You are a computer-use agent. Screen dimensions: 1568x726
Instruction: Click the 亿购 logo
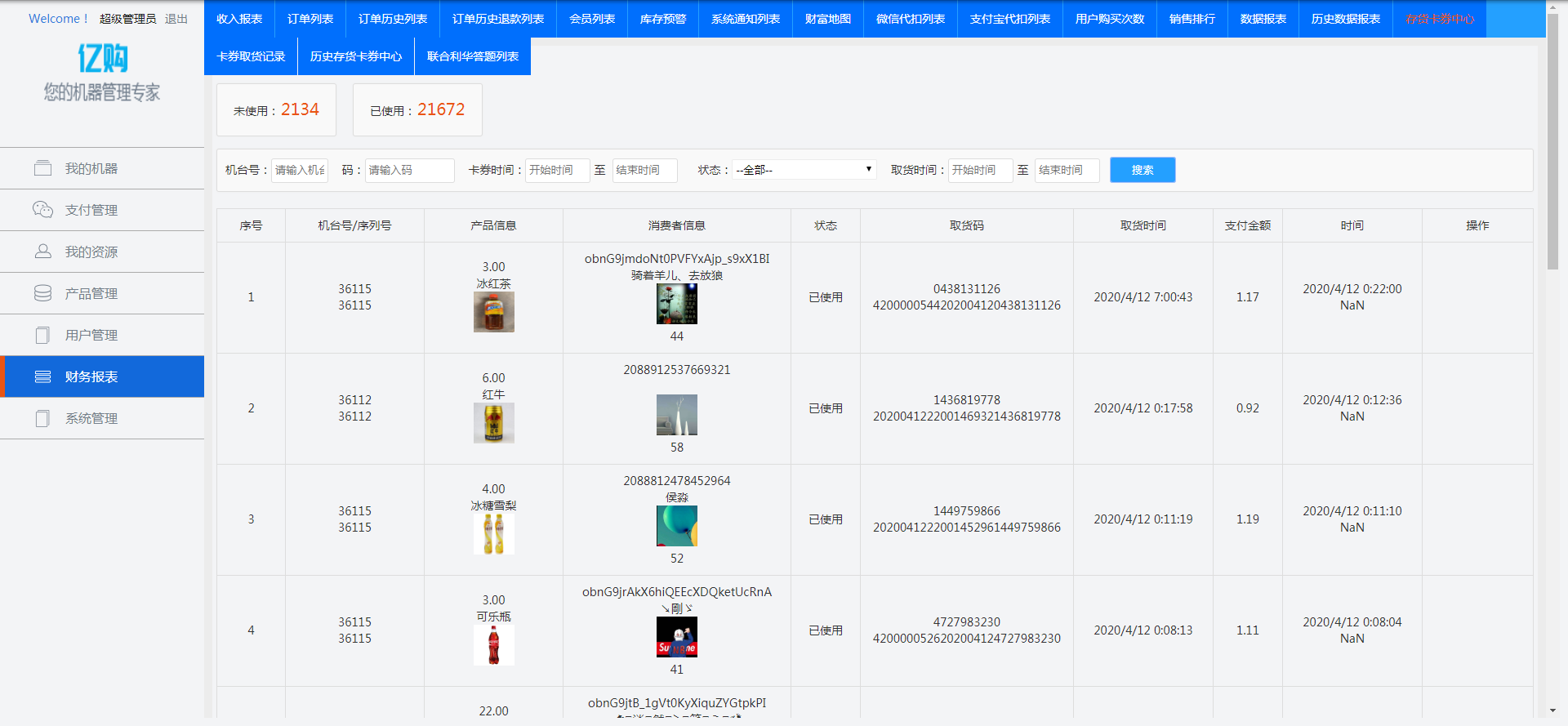pyautogui.click(x=102, y=59)
